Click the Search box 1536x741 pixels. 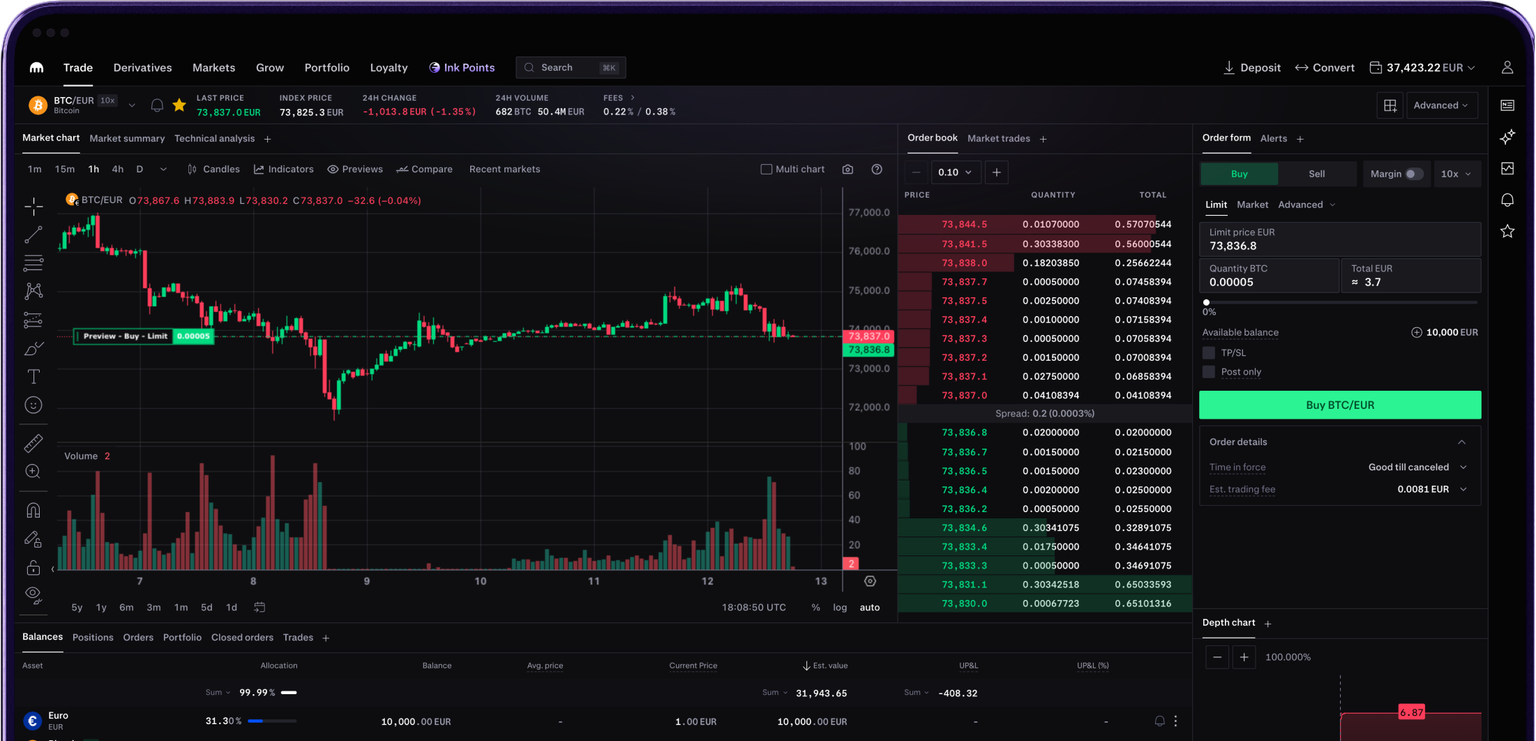(571, 68)
